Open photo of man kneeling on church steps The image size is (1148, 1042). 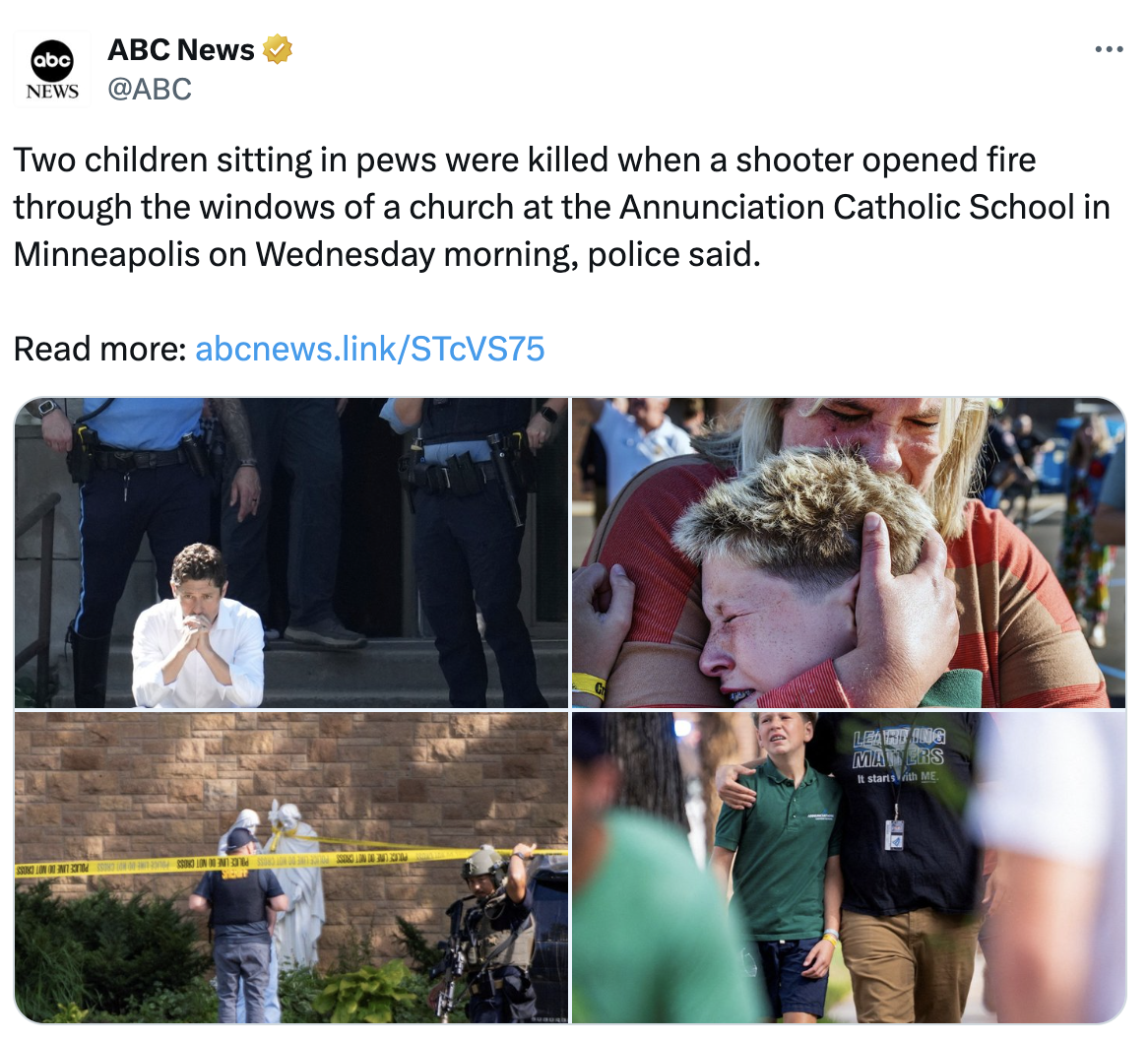click(291, 553)
